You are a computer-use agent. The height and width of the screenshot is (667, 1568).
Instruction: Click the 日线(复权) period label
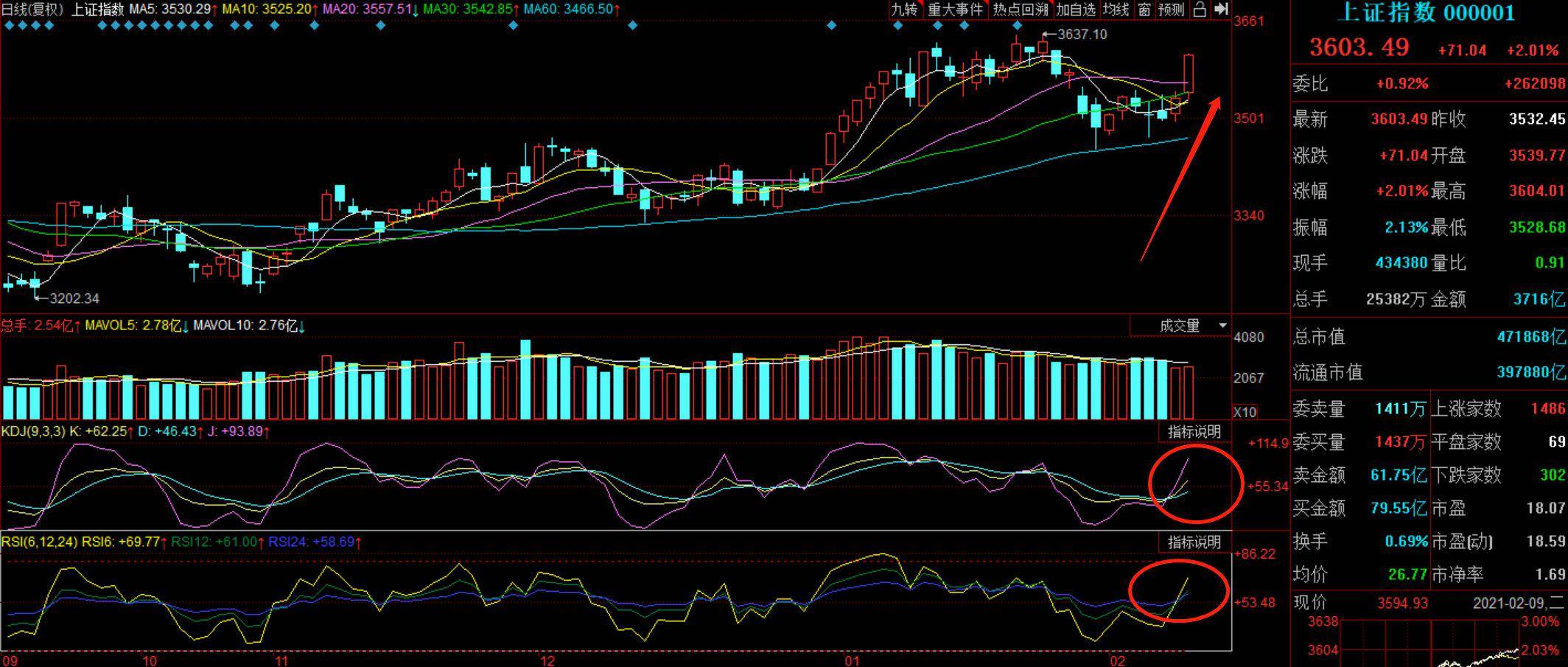click(x=34, y=10)
